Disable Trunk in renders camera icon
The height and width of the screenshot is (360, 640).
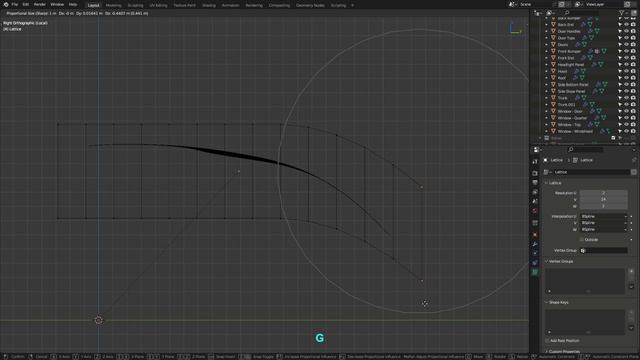tap(633, 98)
